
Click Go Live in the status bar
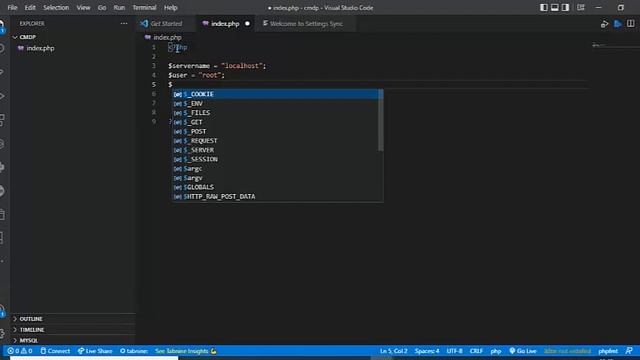(523, 351)
